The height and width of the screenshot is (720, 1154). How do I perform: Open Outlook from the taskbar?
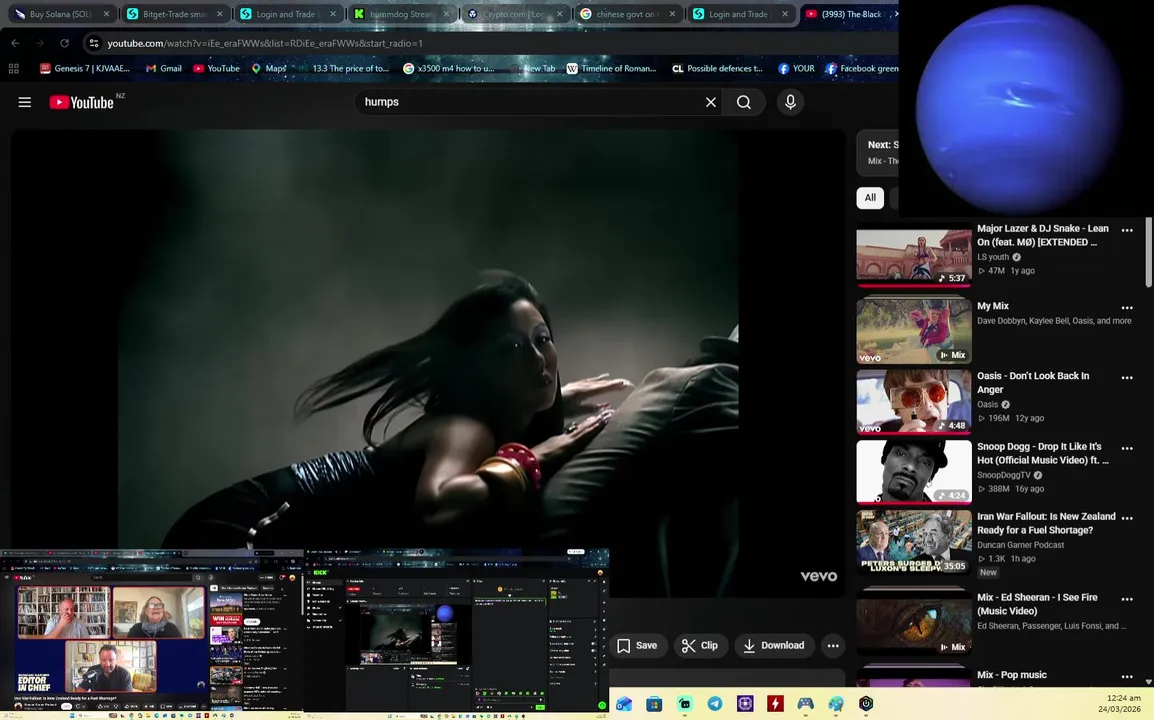point(624,704)
